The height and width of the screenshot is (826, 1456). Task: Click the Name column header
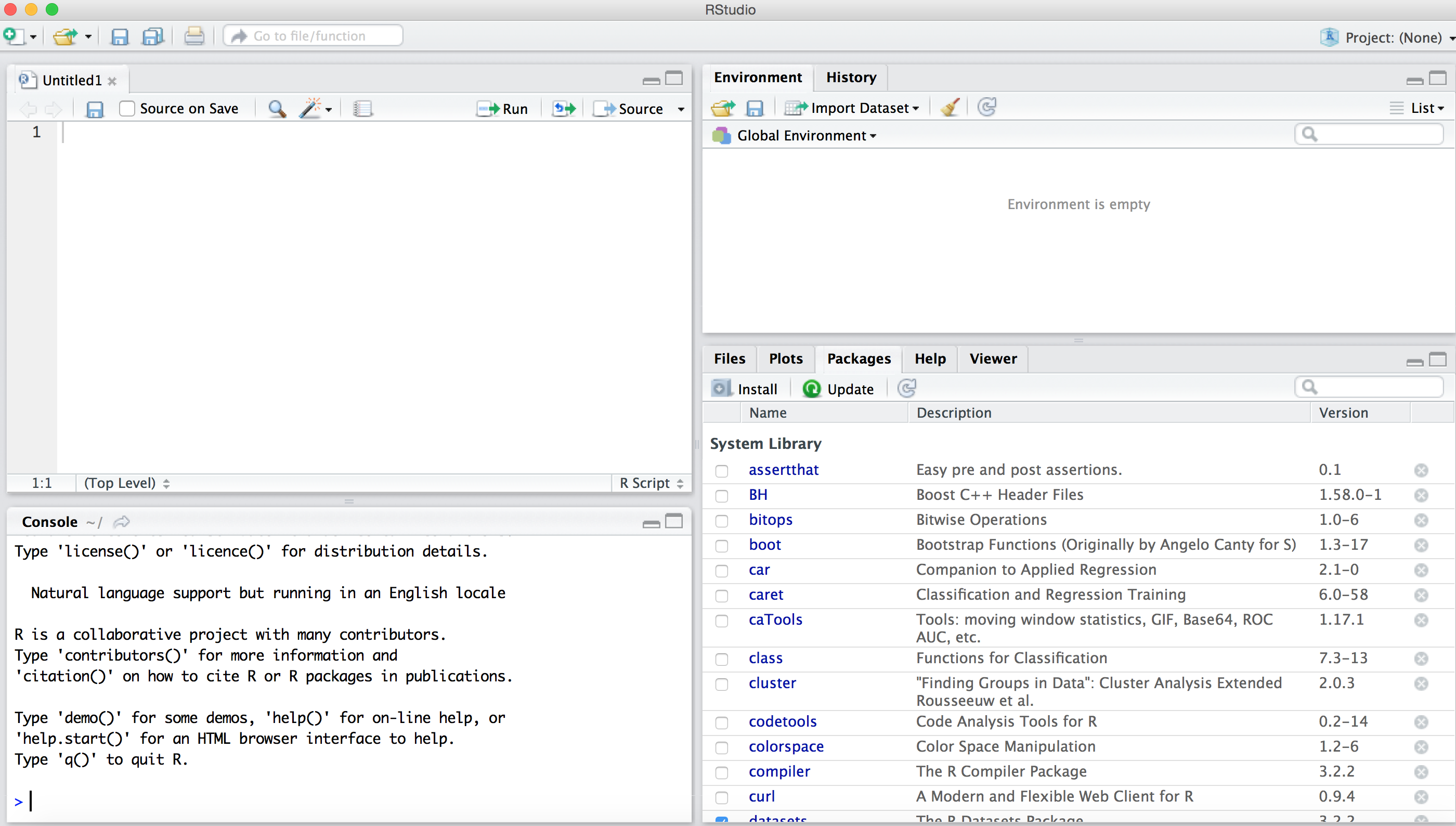[x=824, y=413]
